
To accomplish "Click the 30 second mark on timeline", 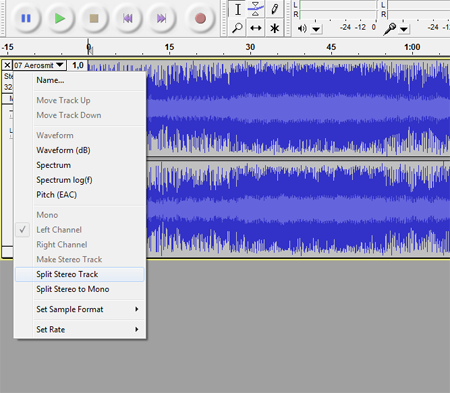I will tap(250, 47).
